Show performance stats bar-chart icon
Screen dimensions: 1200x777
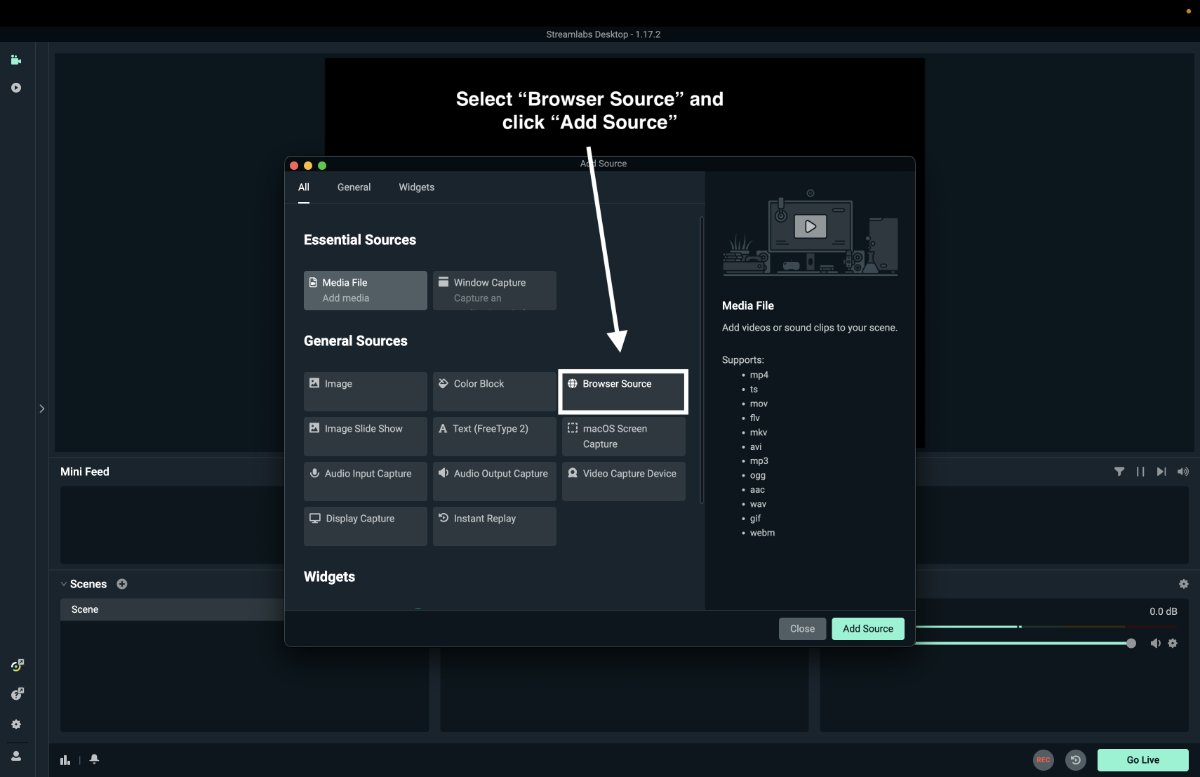pyautogui.click(x=65, y=760)
